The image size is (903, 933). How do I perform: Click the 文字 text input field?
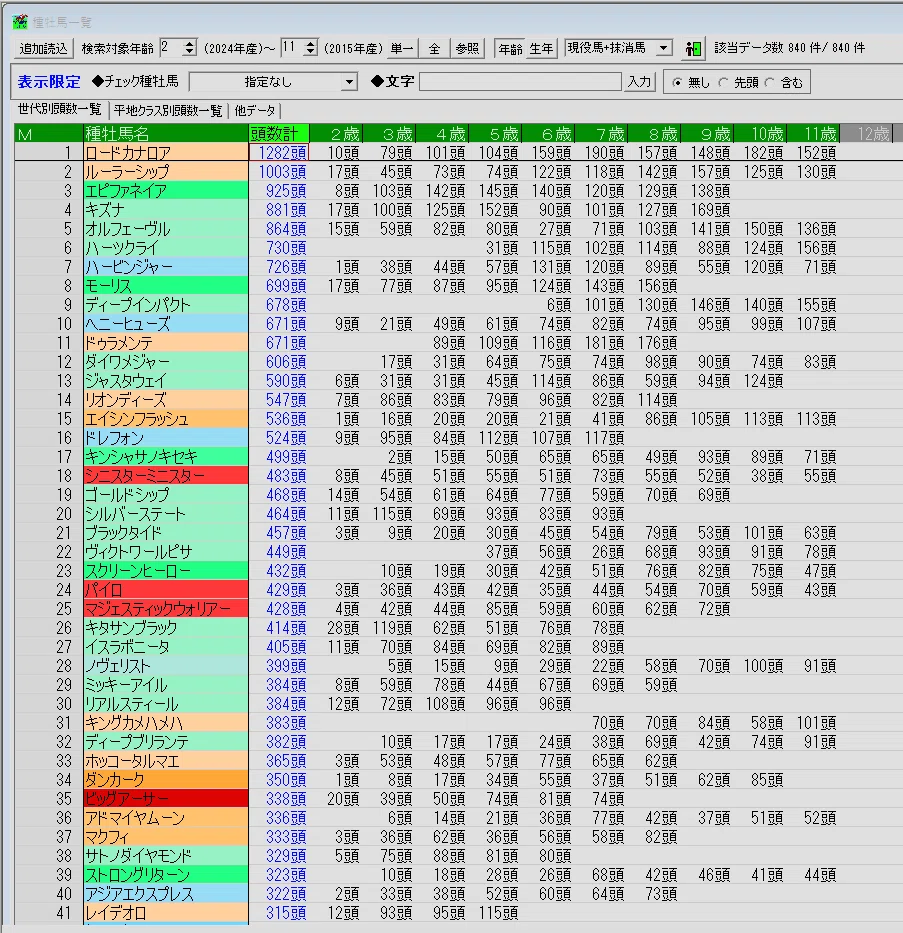[521, 82]
